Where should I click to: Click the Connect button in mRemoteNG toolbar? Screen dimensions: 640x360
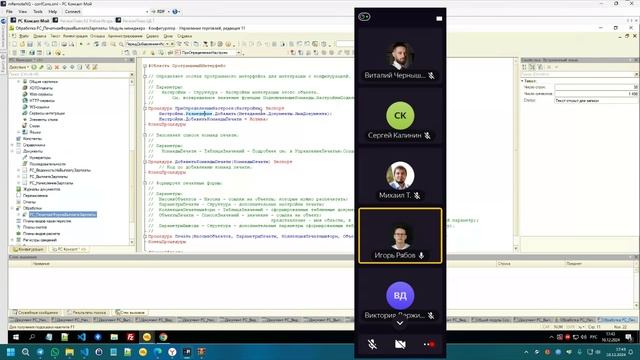(72, 11)
